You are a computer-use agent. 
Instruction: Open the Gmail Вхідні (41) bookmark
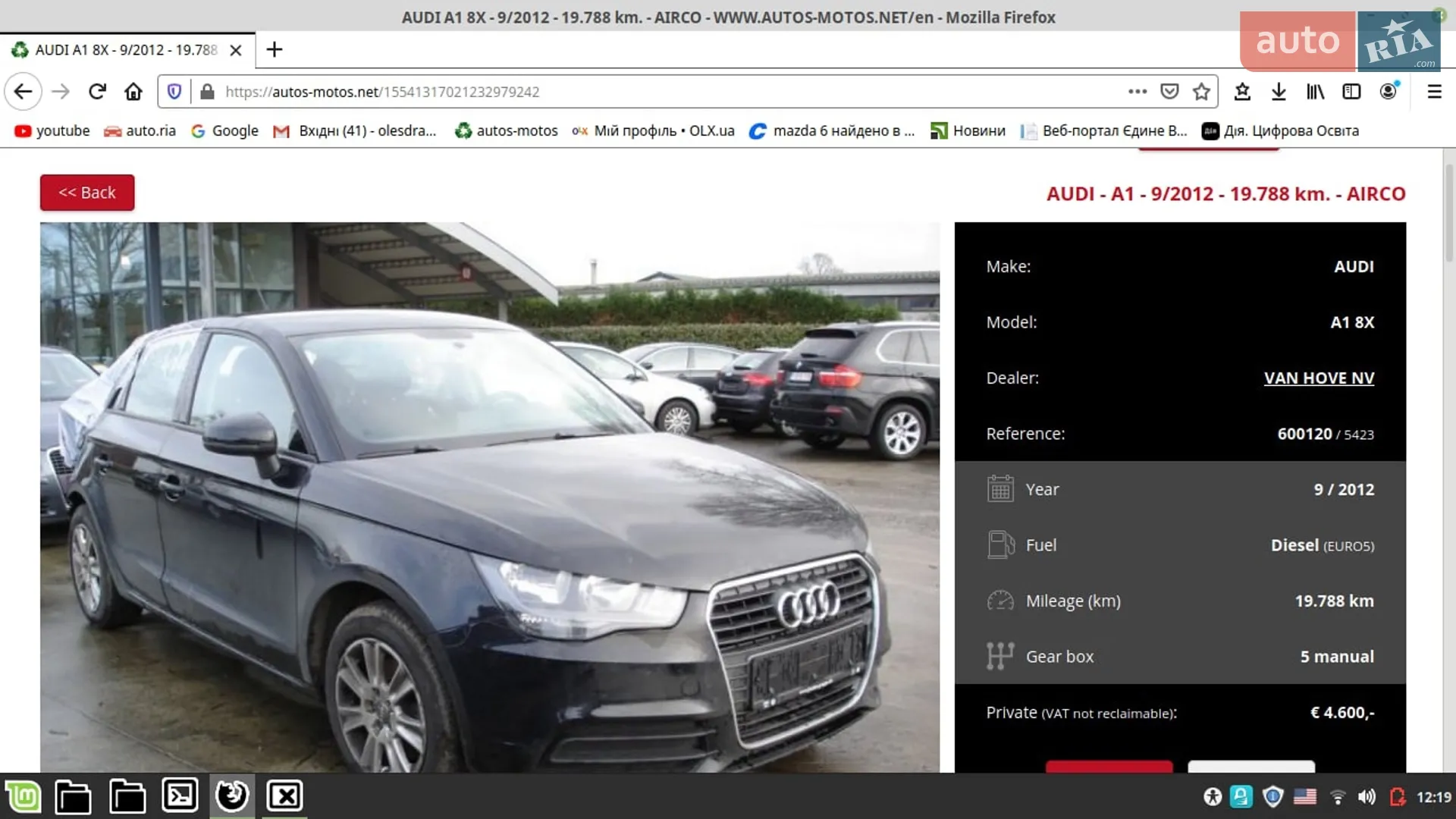click(x=355, y=131)
